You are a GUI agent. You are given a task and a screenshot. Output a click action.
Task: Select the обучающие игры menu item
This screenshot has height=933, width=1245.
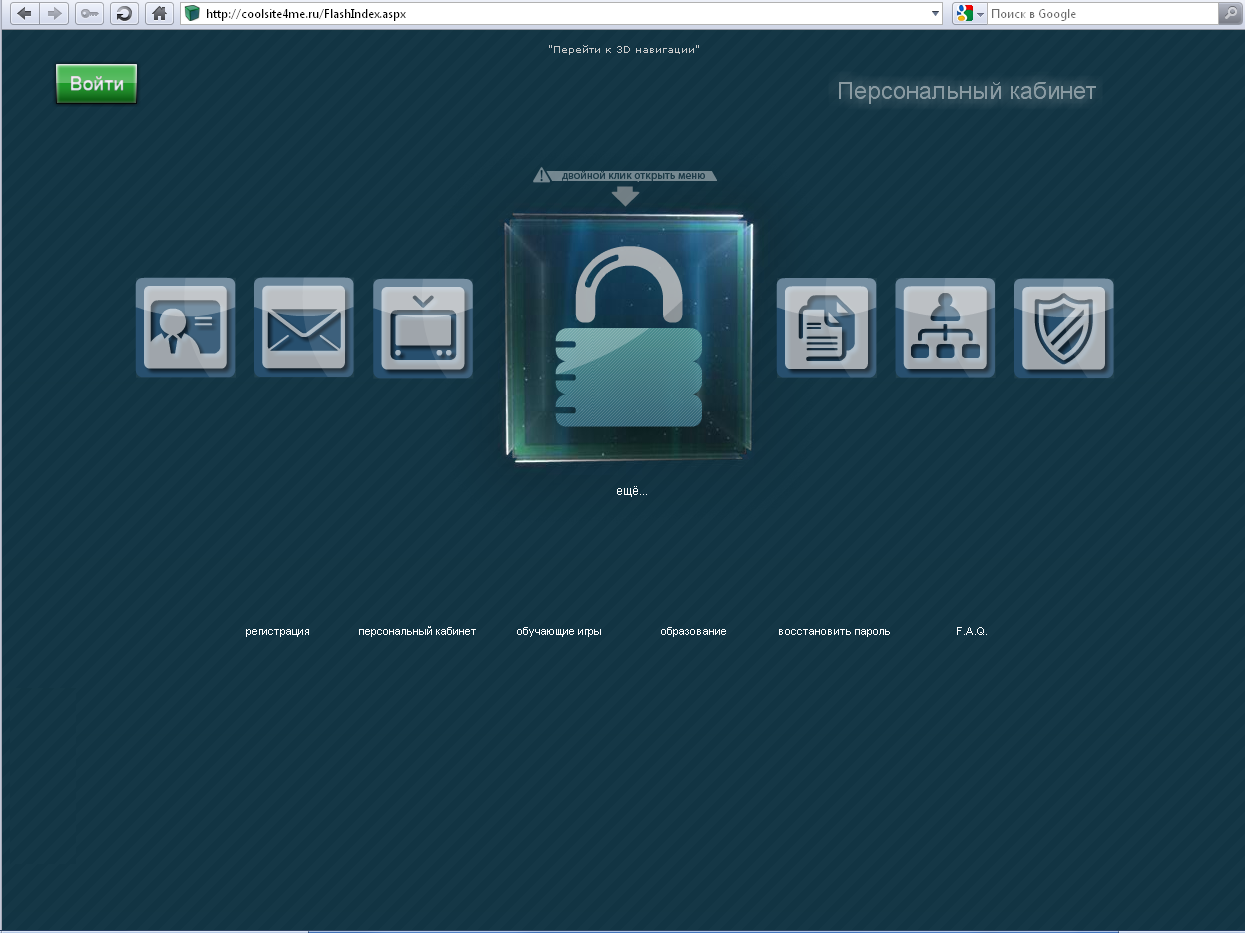coord(558,631)
